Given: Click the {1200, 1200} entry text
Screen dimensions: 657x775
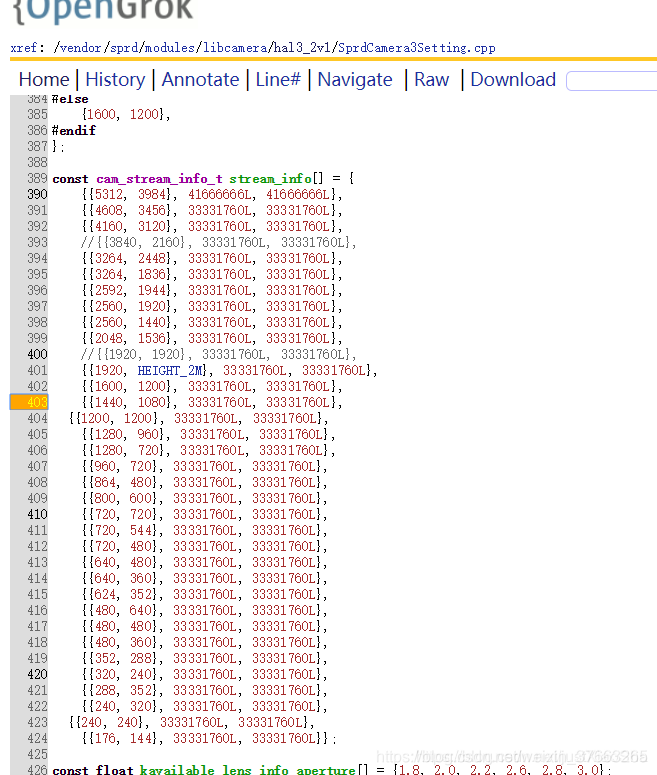Looking at the screenshot, I should tap(117, 419).
